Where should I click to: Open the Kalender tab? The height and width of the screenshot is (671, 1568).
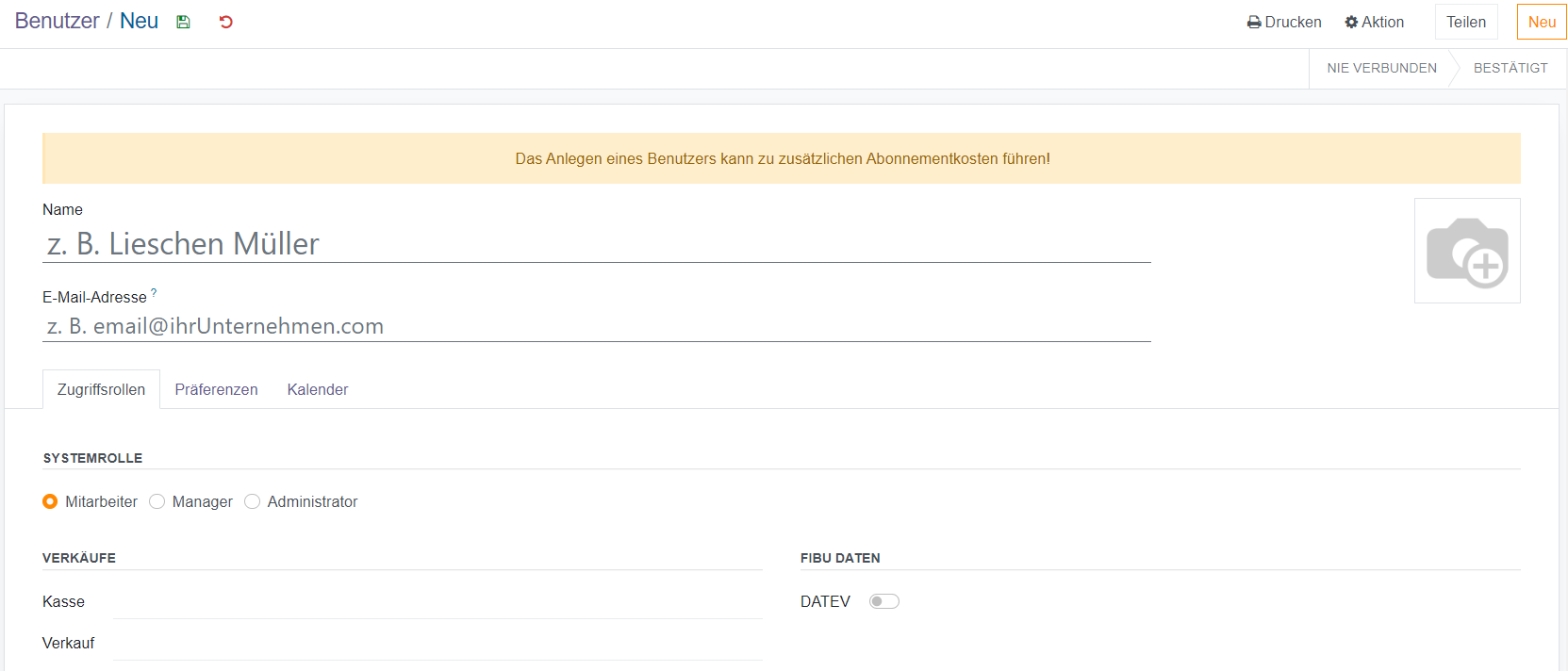317,389
